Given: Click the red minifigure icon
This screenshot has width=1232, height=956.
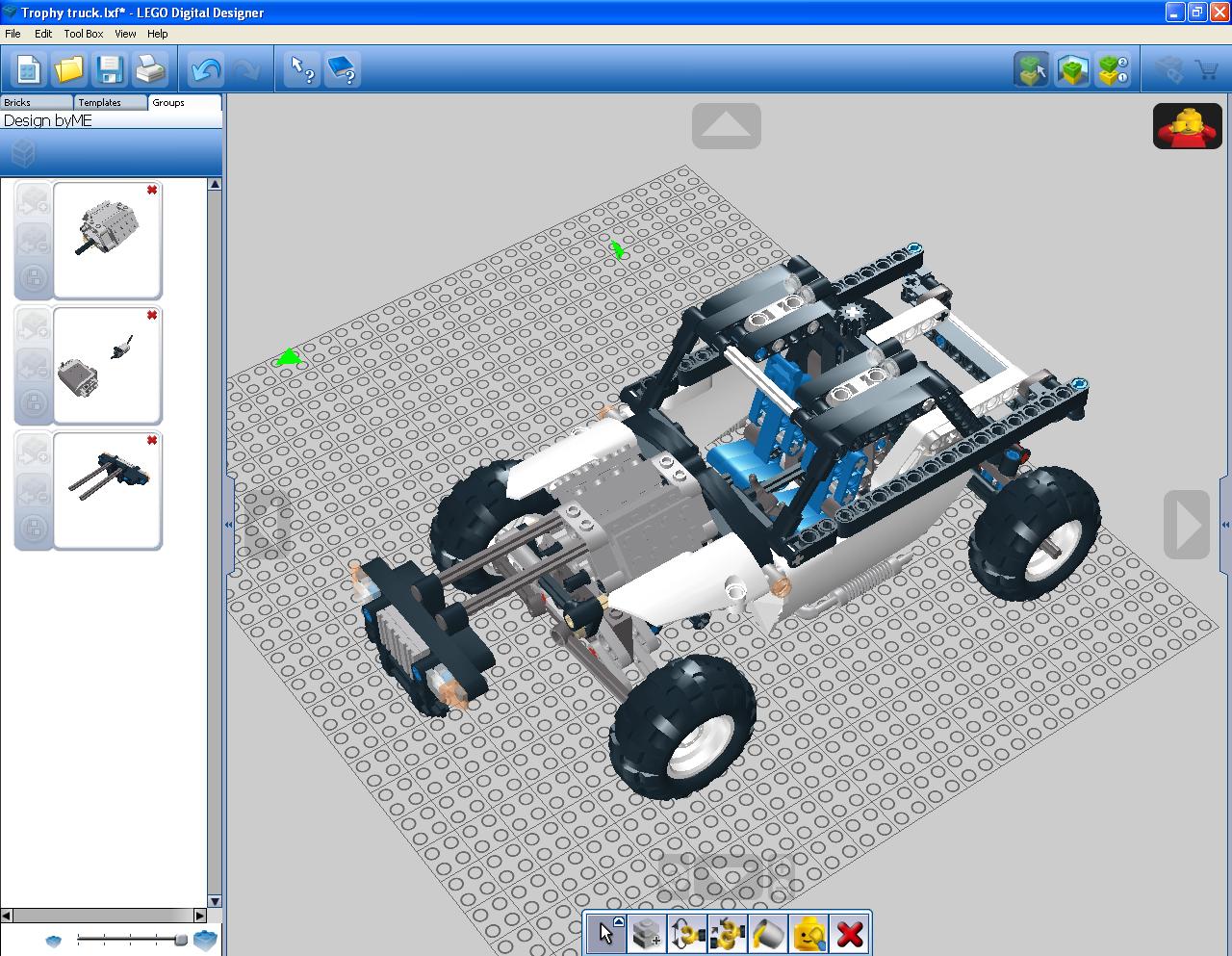Looking at the screenshot, I should coord(1188,126).
